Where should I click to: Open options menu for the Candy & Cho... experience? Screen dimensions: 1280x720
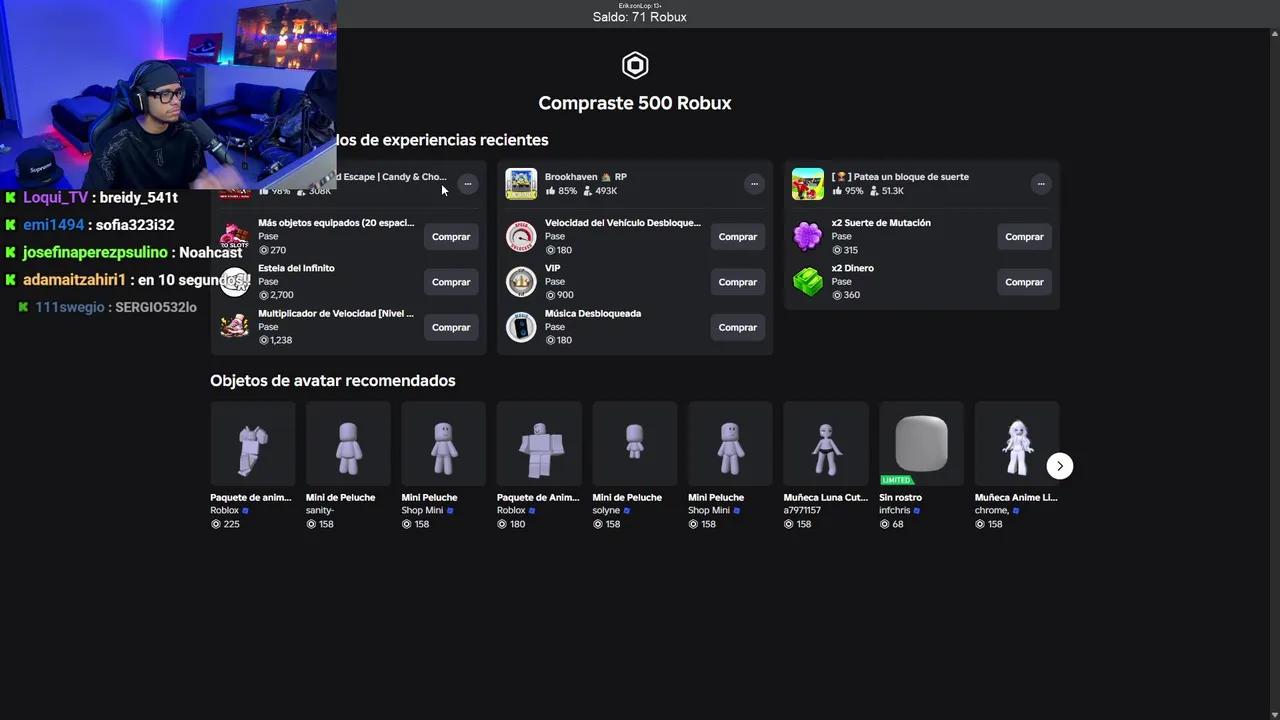pos(467,184)
